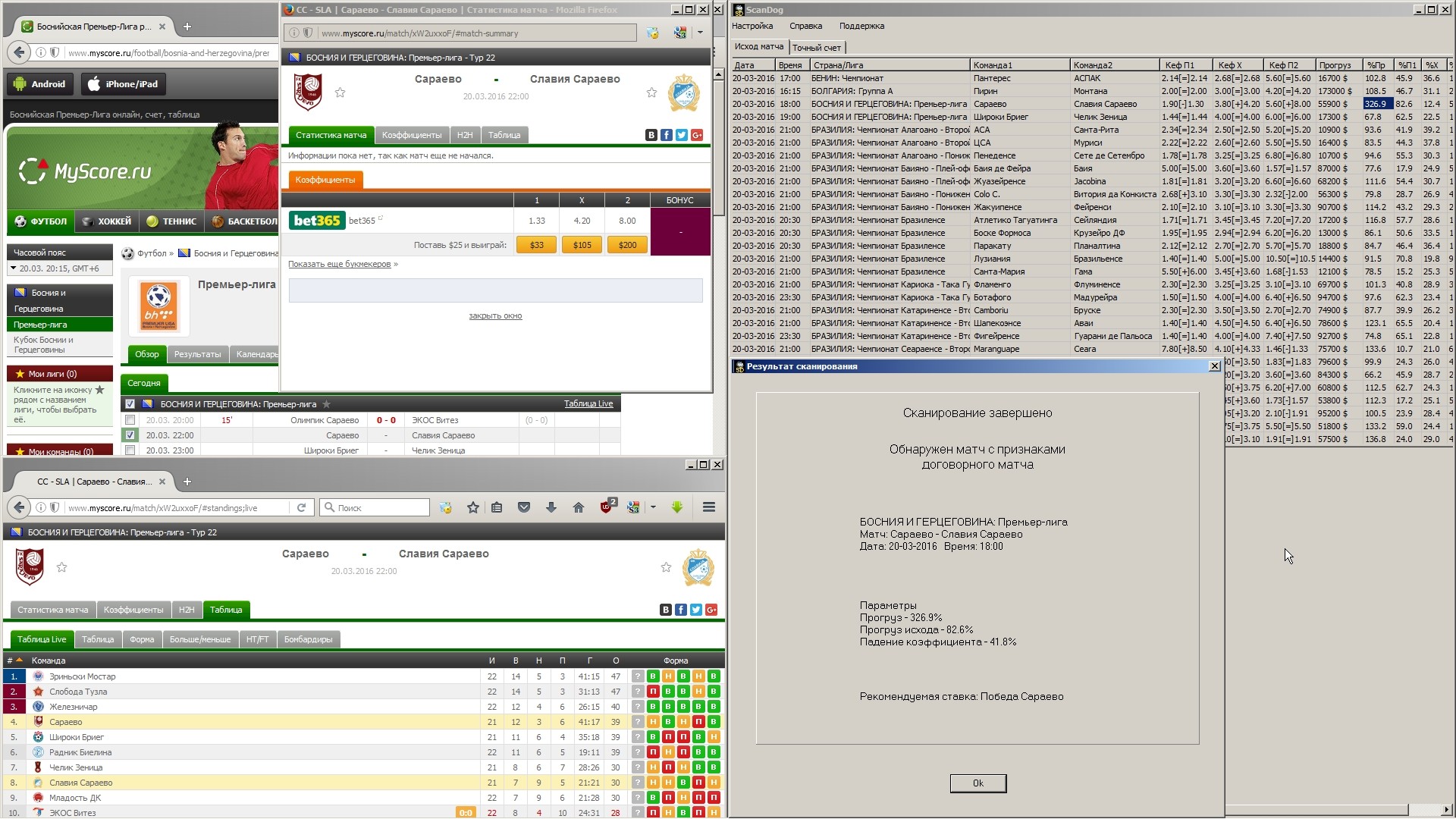Toggle checkbox for Сараево – Славия Сараево match
This screenshot has height=819, width=1456.
point(130,435)
